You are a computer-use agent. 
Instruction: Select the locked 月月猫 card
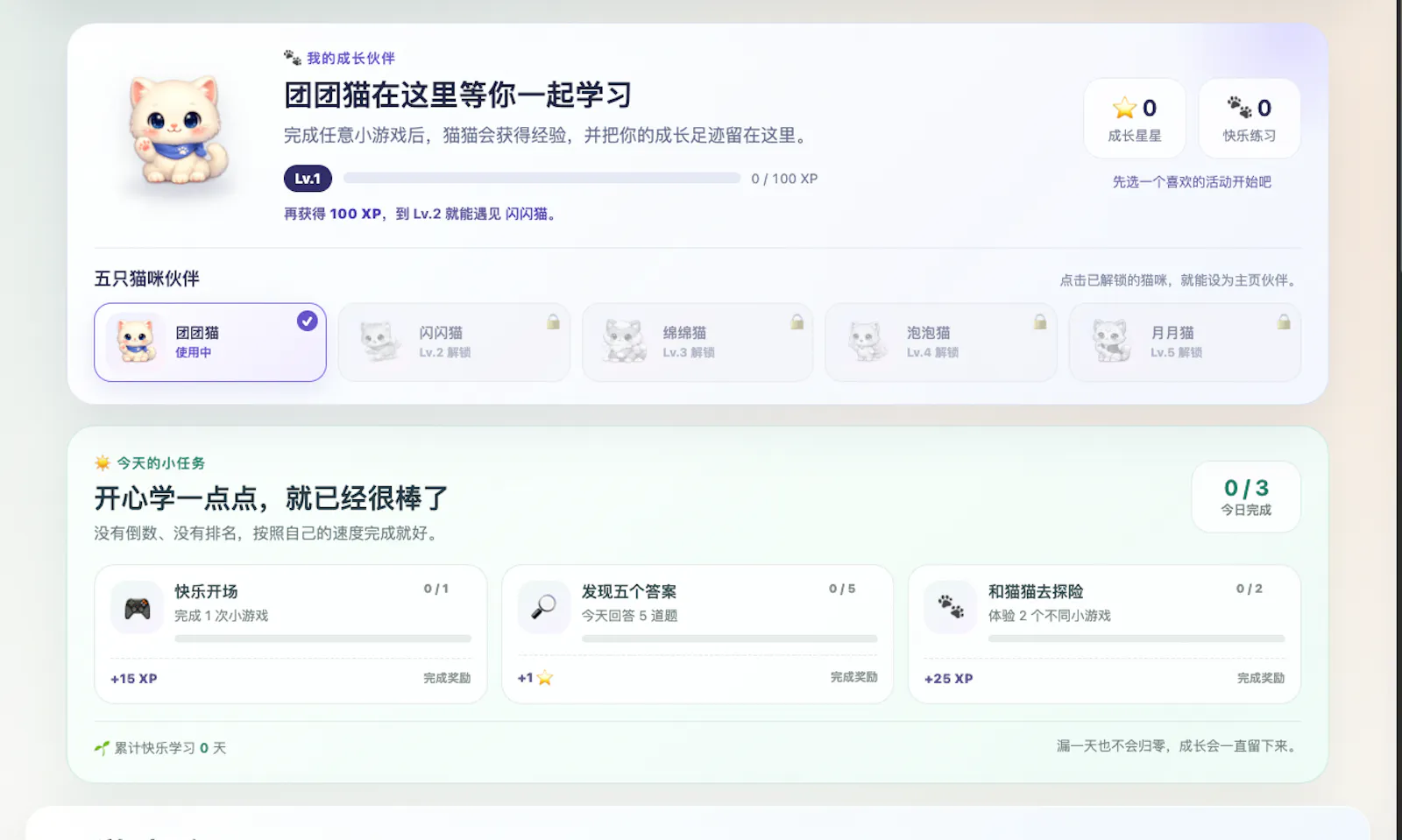1185,342
